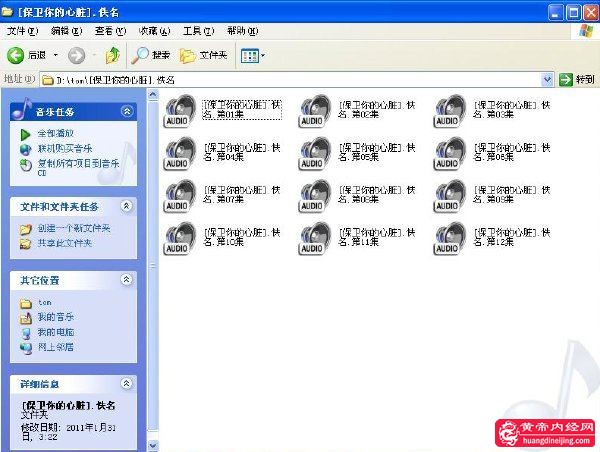Click the copy-to-CD icon

(x=26, y=165)
